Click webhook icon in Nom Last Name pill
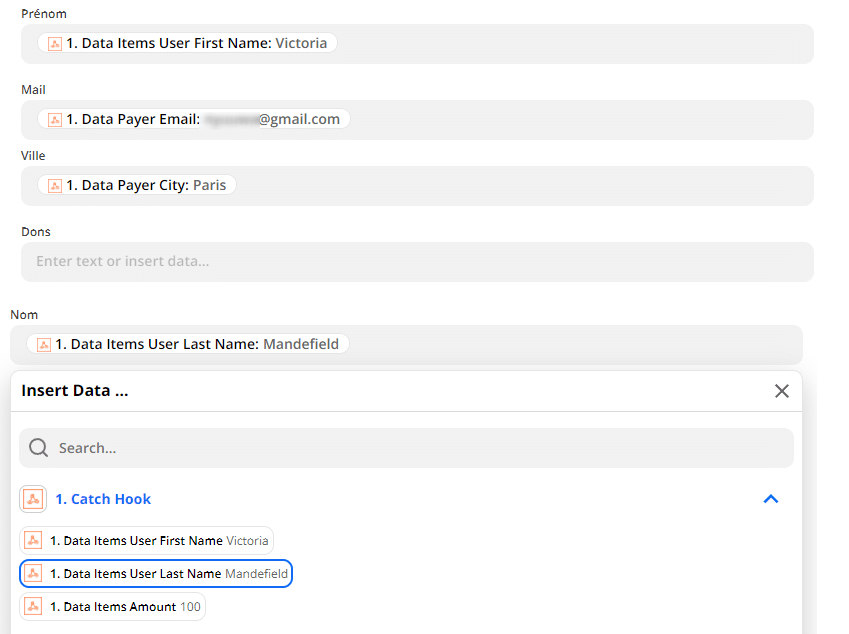Viewport: 849px width, 634px height. point(44,345)
